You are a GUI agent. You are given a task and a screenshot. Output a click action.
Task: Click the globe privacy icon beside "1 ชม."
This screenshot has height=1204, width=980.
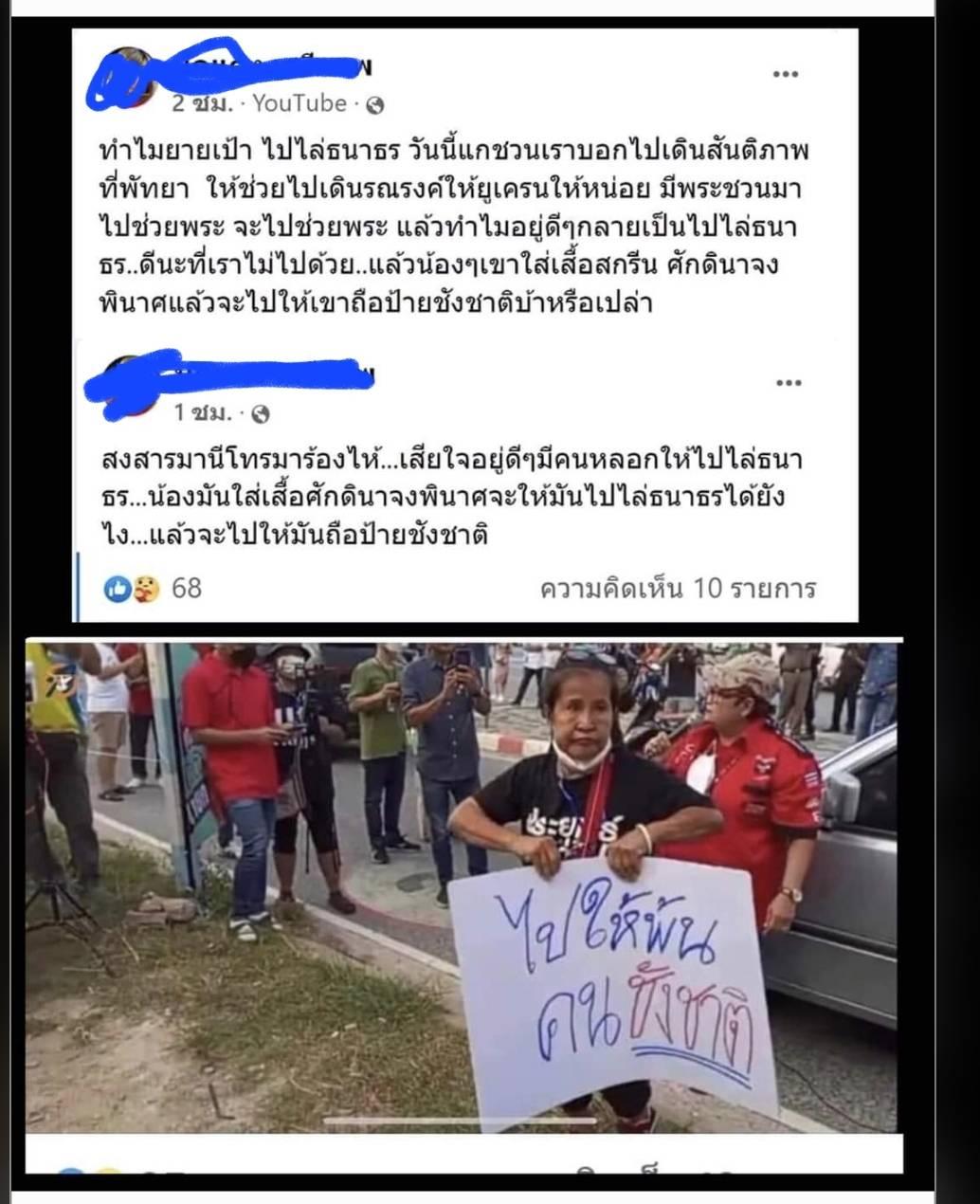[261, 414]
